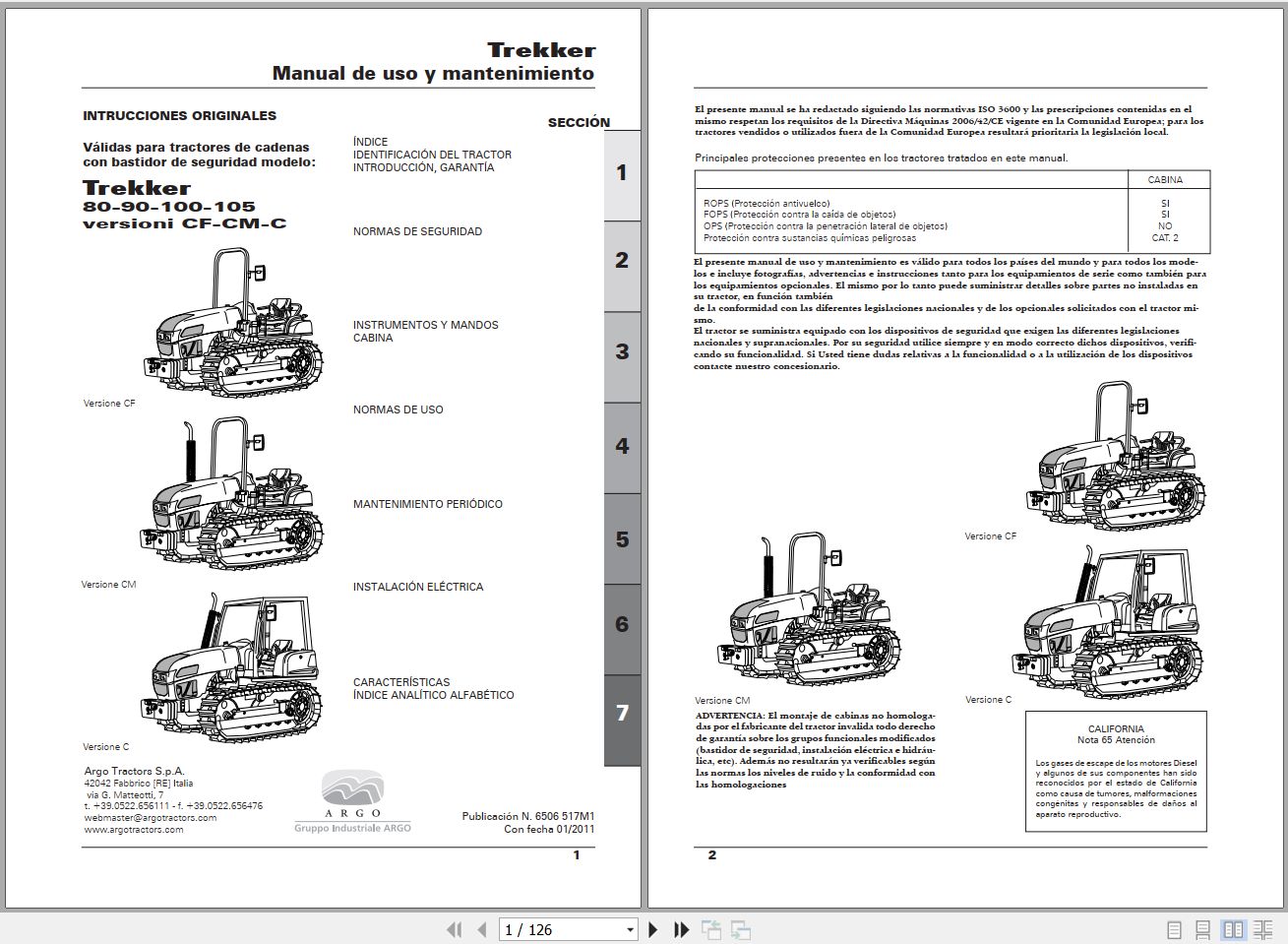Click the previous view navigation icon
Viewport: 1288px width, 944px height.
coord(711,929)
